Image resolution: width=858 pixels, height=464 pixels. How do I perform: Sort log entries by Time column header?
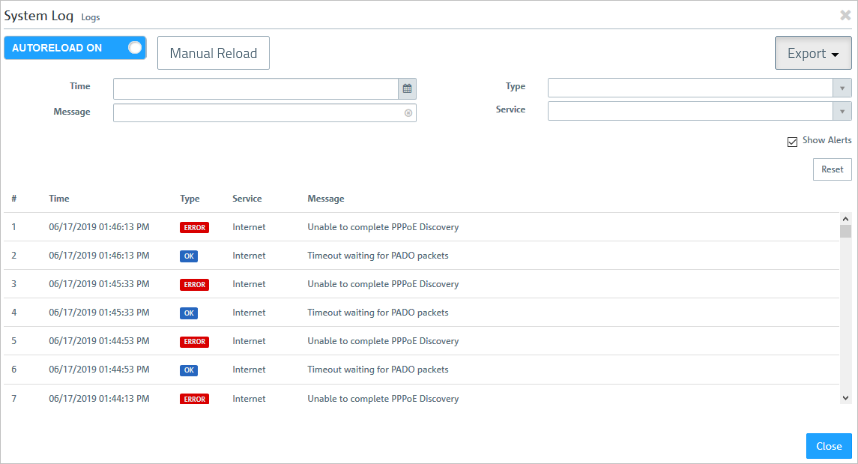[59, 199]
